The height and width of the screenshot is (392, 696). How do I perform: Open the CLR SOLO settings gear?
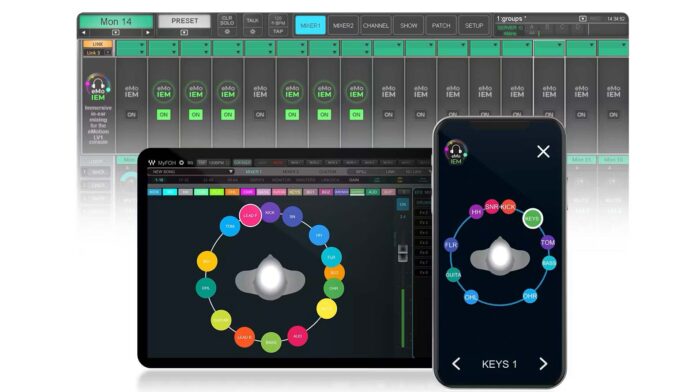coord(227,32)
